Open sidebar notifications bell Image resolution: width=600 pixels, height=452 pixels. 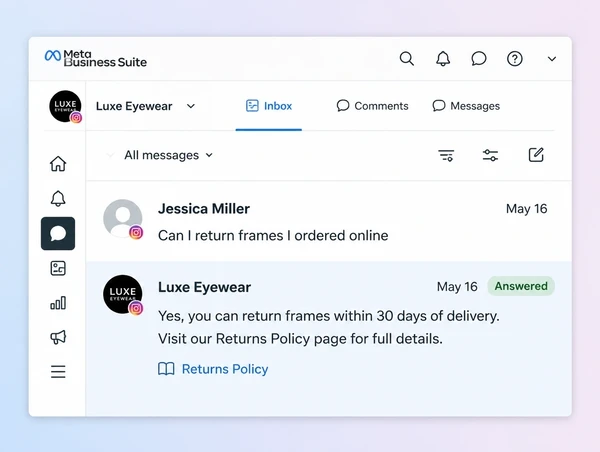pos(58,199)
